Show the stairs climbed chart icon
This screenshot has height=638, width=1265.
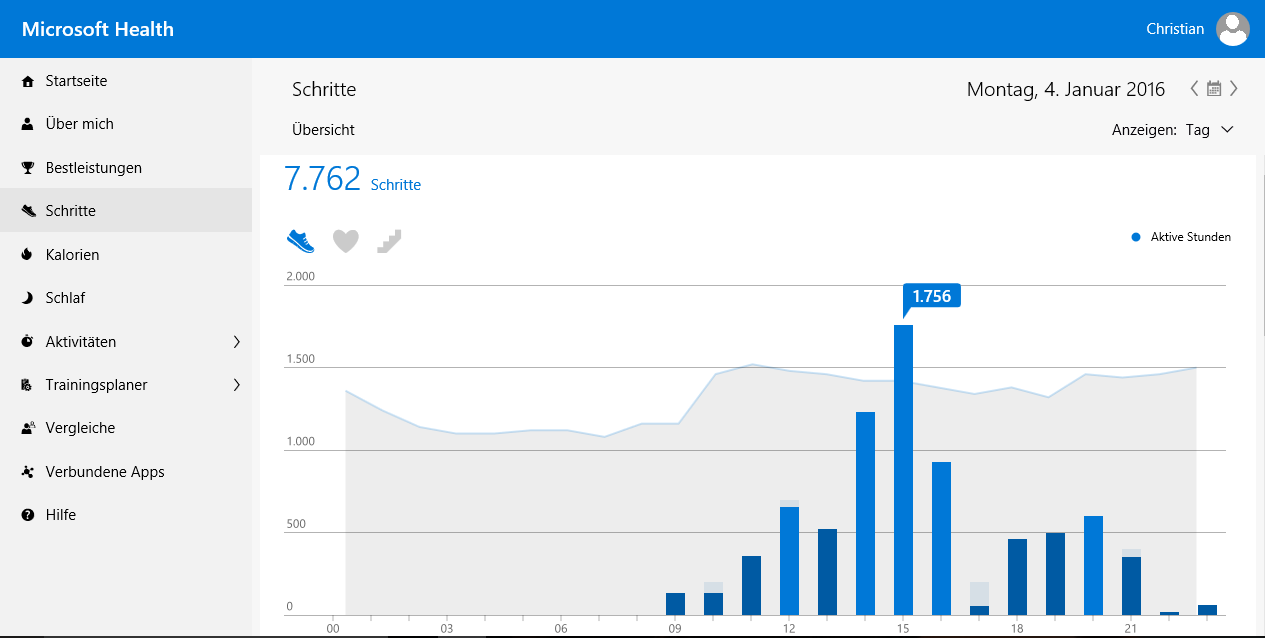389,241
